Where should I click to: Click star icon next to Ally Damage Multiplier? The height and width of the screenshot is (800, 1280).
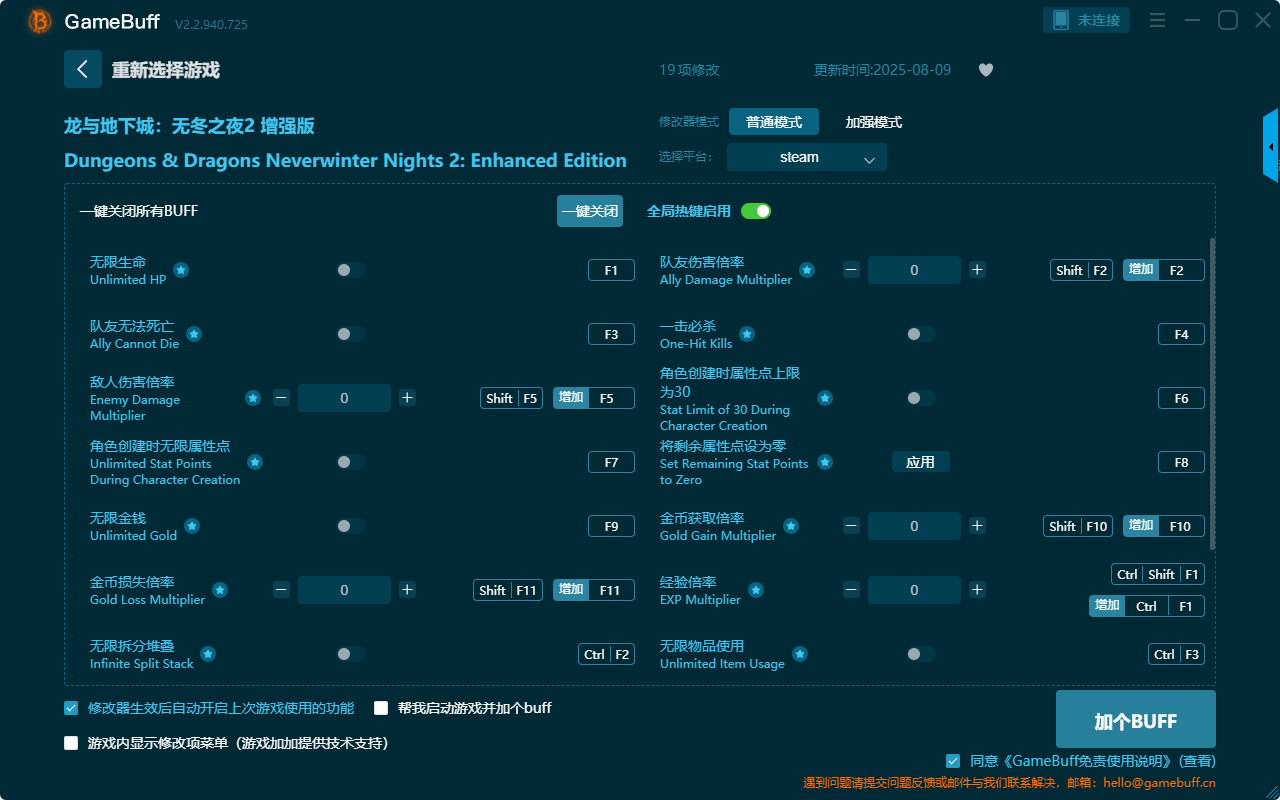pos(807,270)
